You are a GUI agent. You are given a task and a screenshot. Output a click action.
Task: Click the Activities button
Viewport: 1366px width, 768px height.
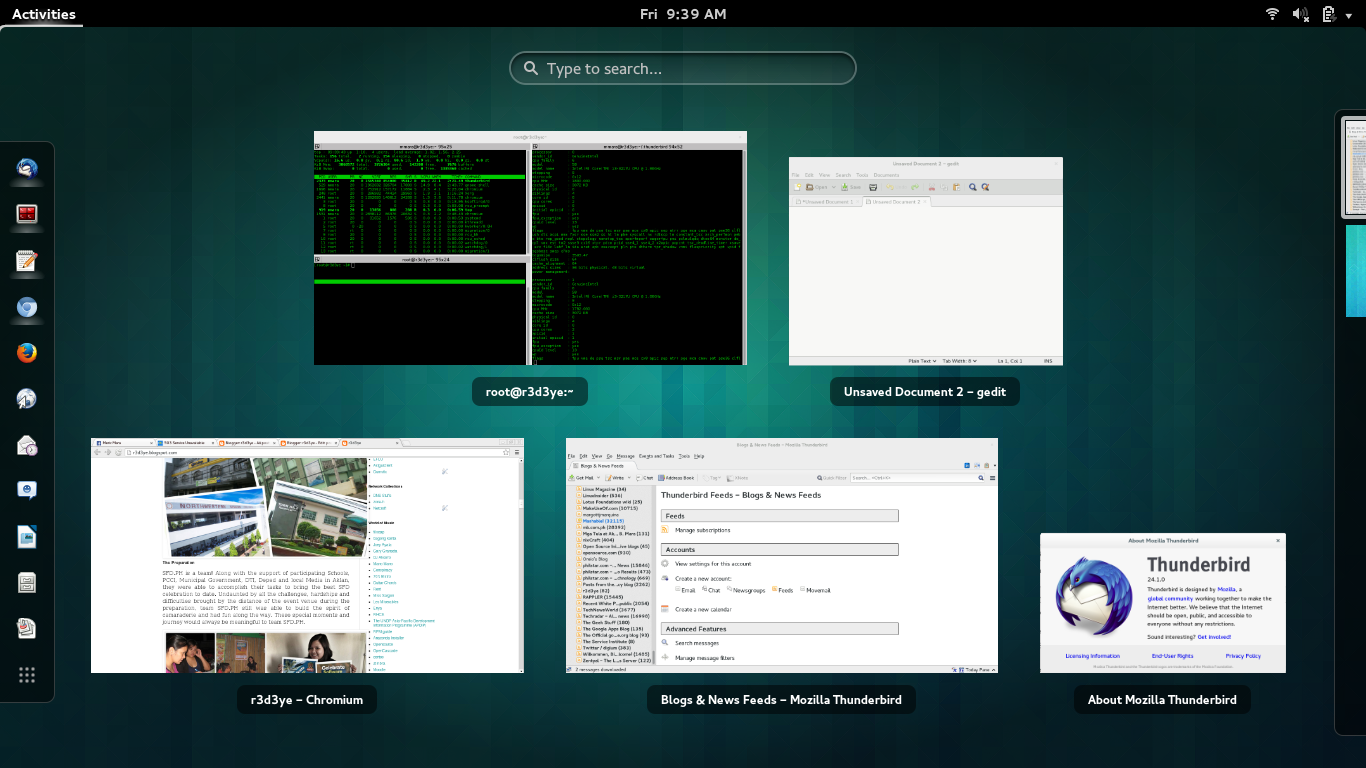pos(43,14)
